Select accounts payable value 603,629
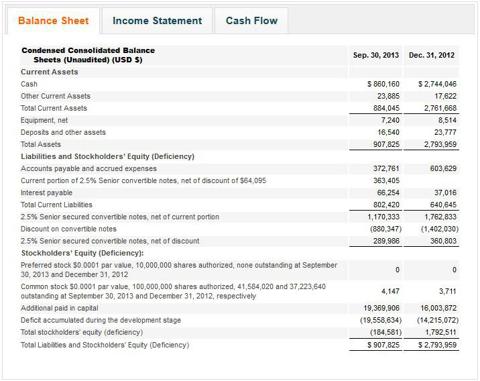This screenshot has height=381, width=480. (x=443, y=169)
